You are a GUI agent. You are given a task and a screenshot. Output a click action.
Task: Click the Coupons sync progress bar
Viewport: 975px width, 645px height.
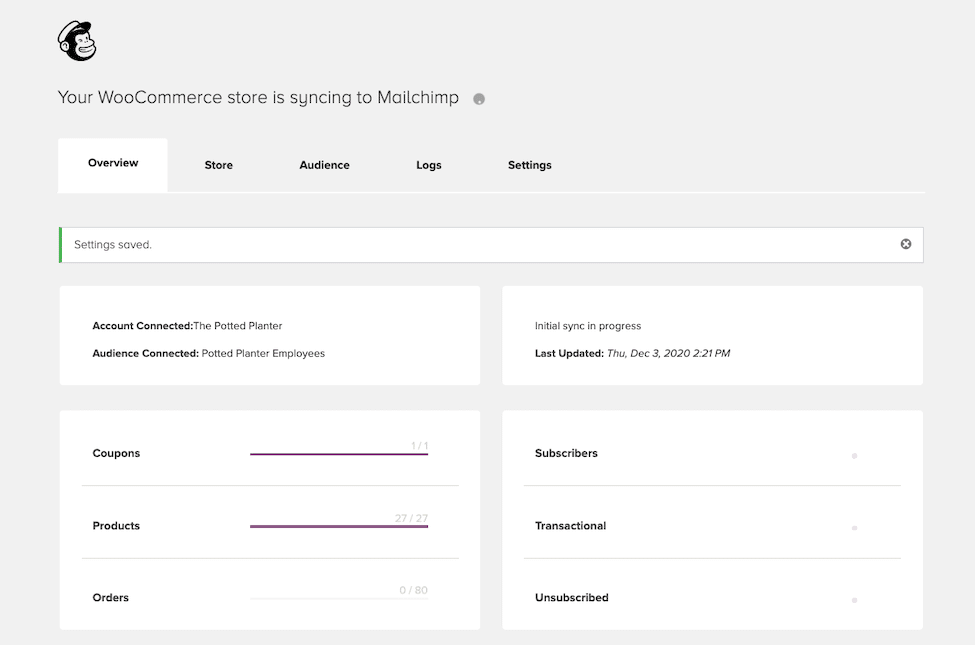pyautogui.click(x=339, y=455)
